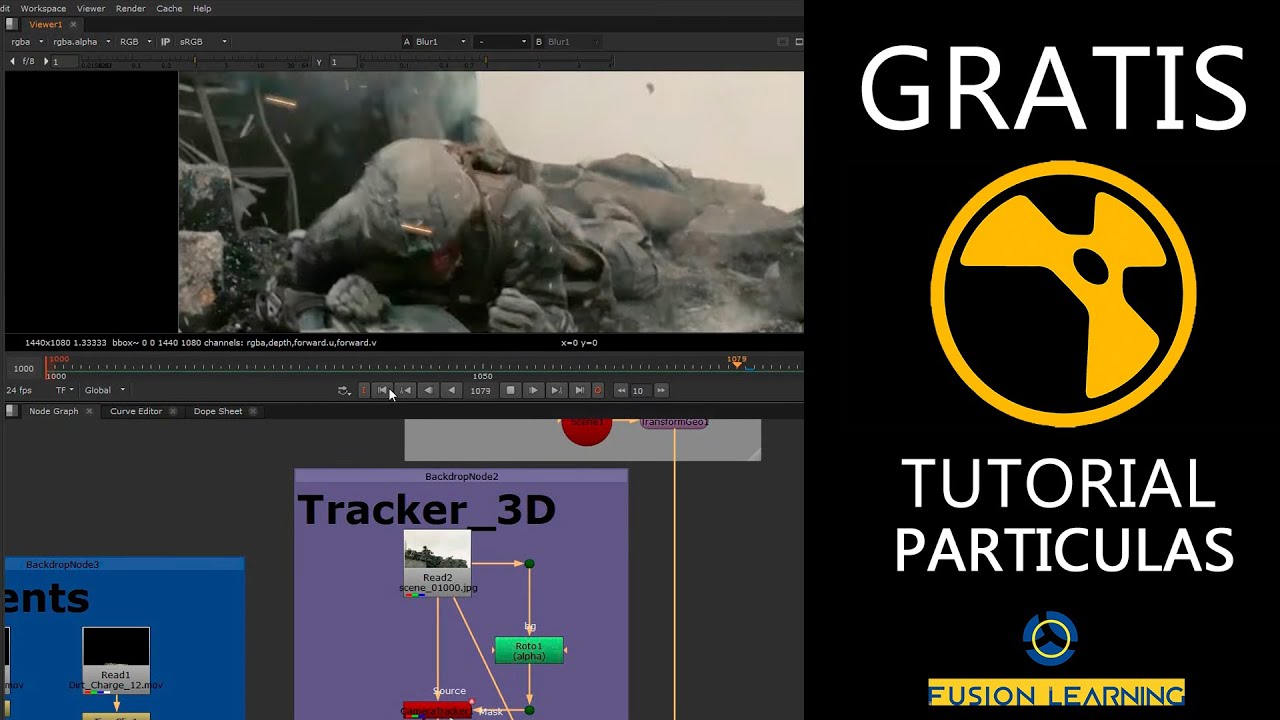Jump to next keyframe button
The image size is (1280, 720).
click(x=556, y=390)
